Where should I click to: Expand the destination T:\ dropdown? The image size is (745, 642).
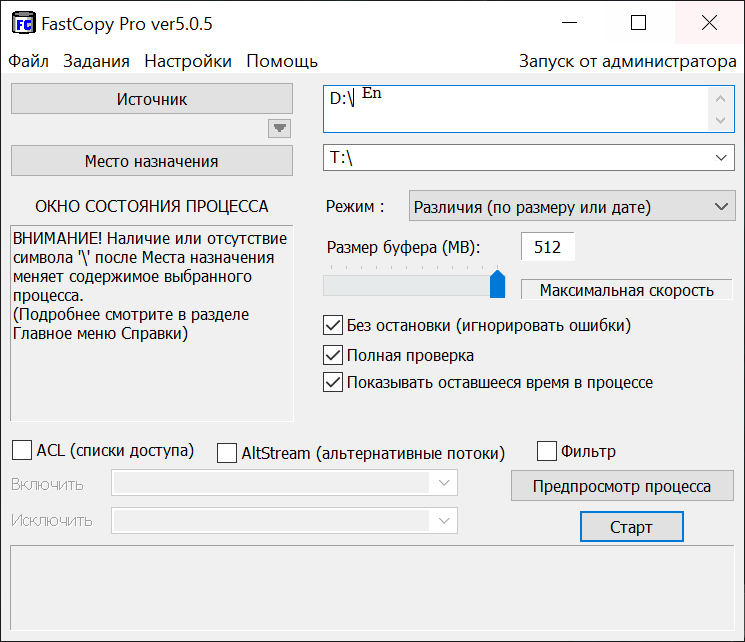coord(721,158)
